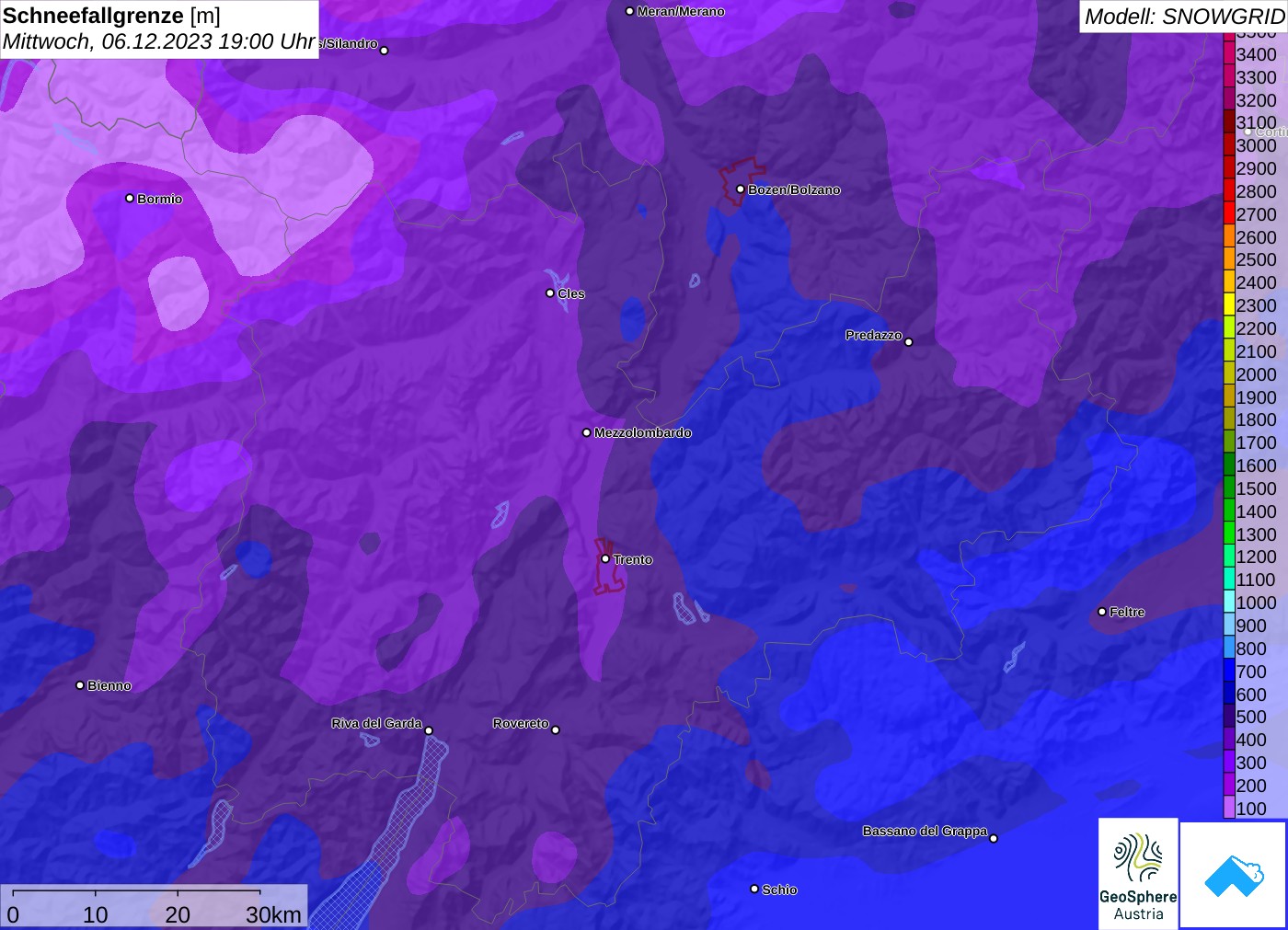
Task: Select the date Mittwoch, 06.12.2023 19:00 Uhr
Action: tap(159, 41)
